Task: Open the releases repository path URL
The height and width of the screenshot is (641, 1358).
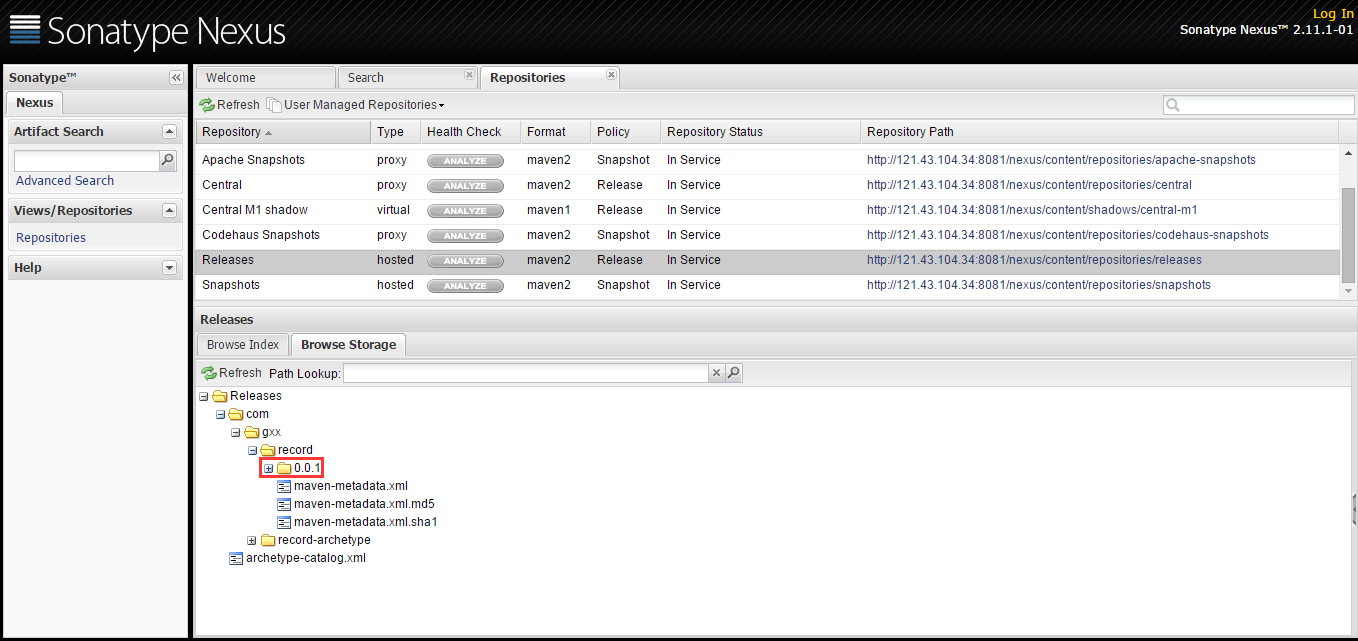Action: click(1034, 260)
